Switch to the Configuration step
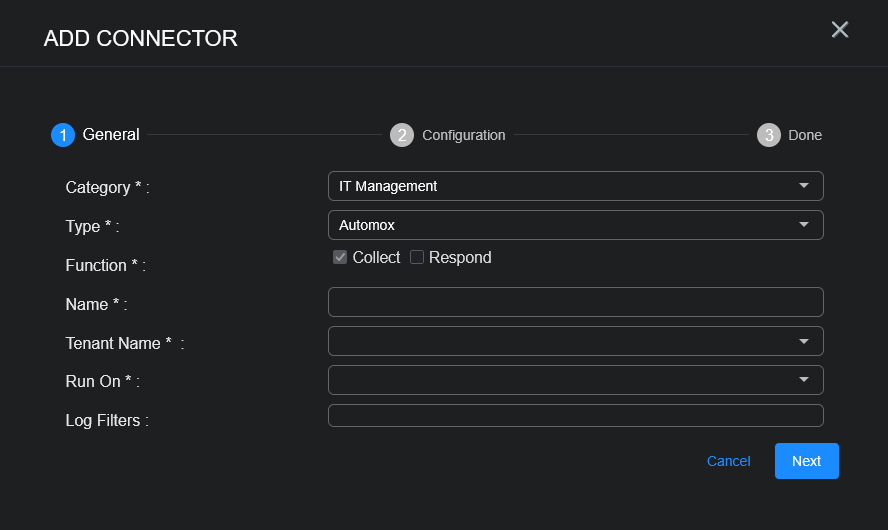This screenshot has width=888, height=530. pos(463,135)
